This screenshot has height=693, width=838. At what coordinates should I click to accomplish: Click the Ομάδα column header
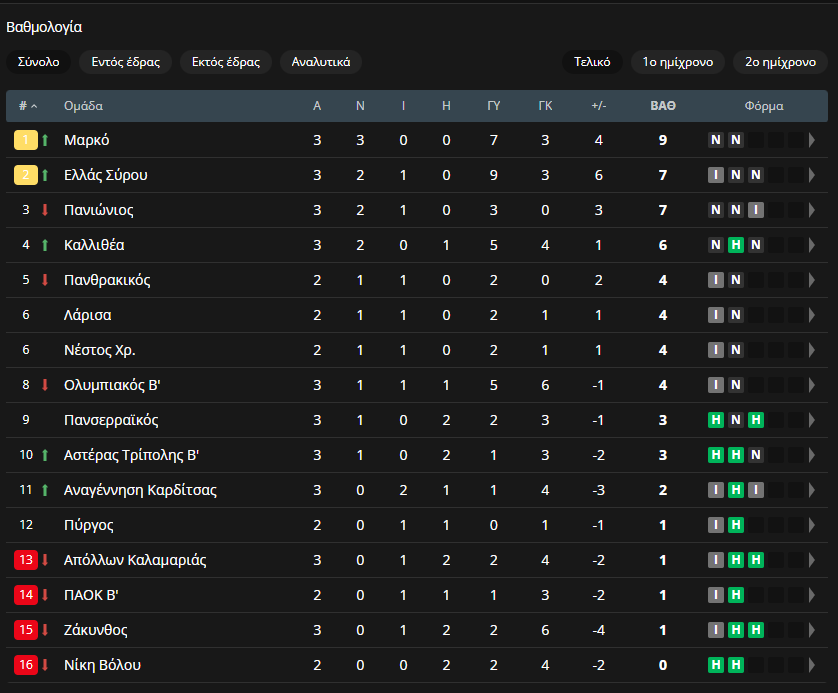83,106
